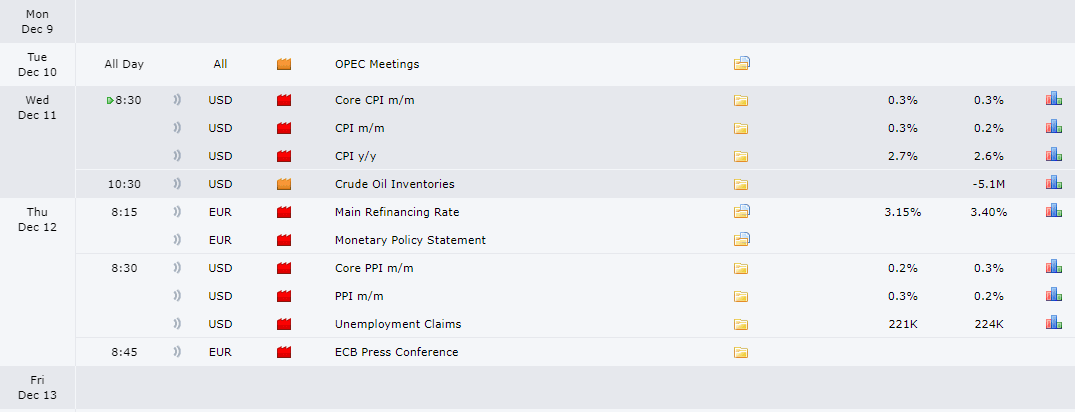Screen dimensions: 1075x412
Task: Open detail folder for OPEC Meetings
Action: coord(741,64)
